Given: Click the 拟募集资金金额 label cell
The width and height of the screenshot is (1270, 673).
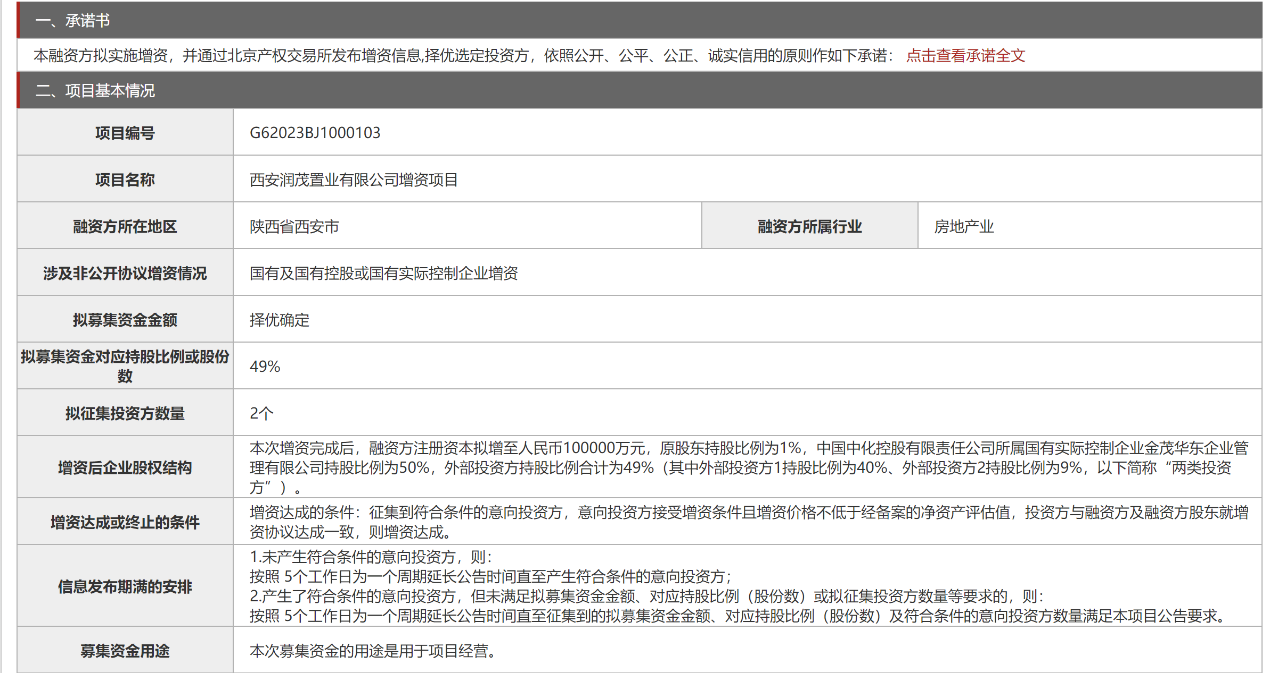Looking at the screenshot, I should 125,320.
